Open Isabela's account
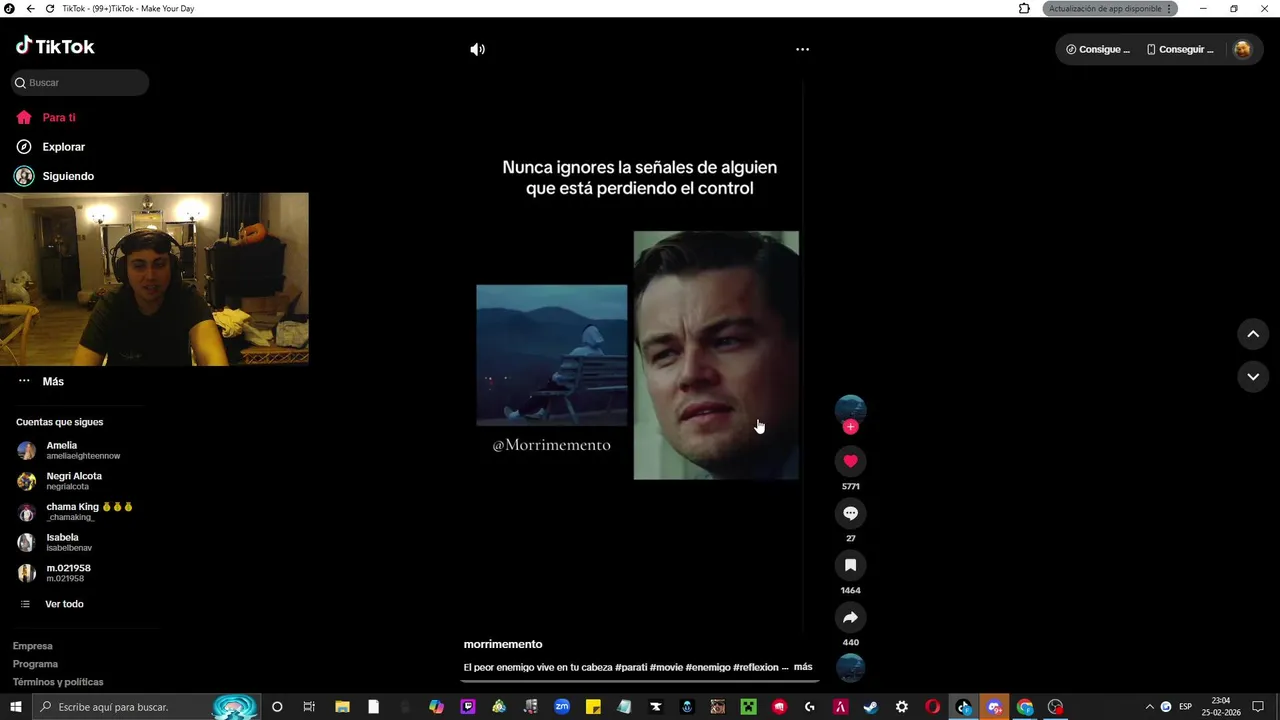Screen dimensions: 1280x720 (70, 542)
